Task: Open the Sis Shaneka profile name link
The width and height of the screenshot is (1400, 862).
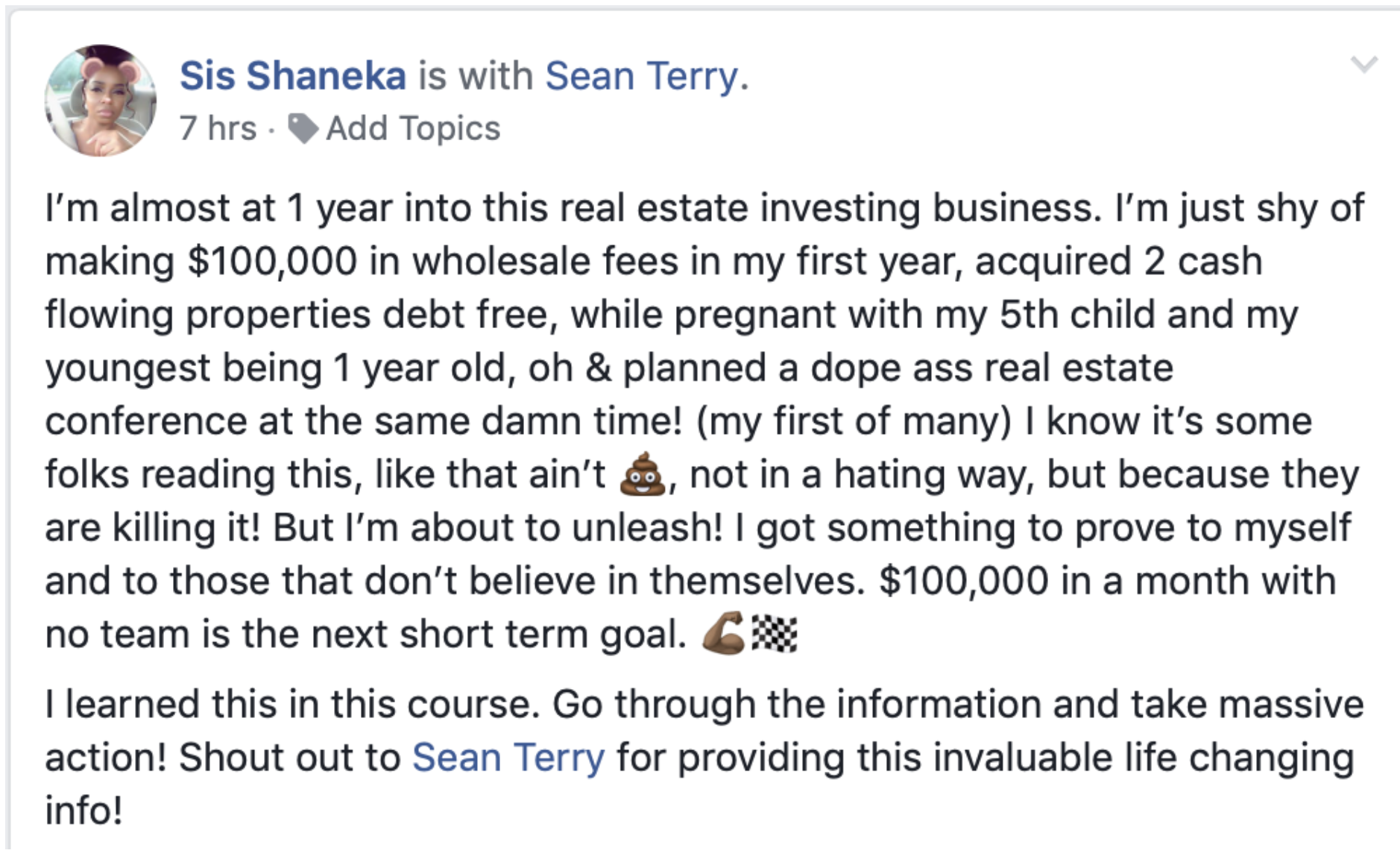Action: point(292,76)
